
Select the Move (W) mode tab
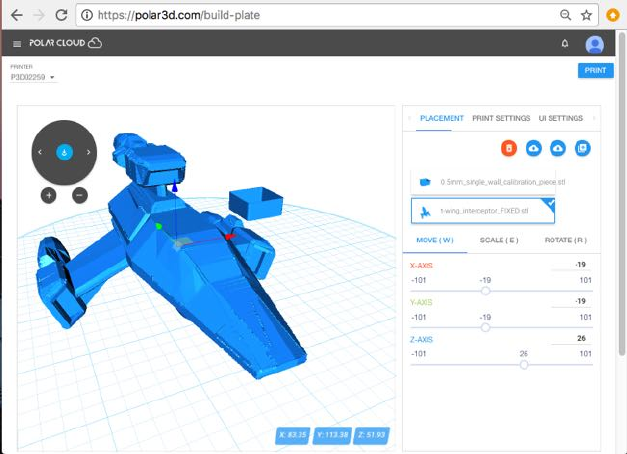point(435,240)
